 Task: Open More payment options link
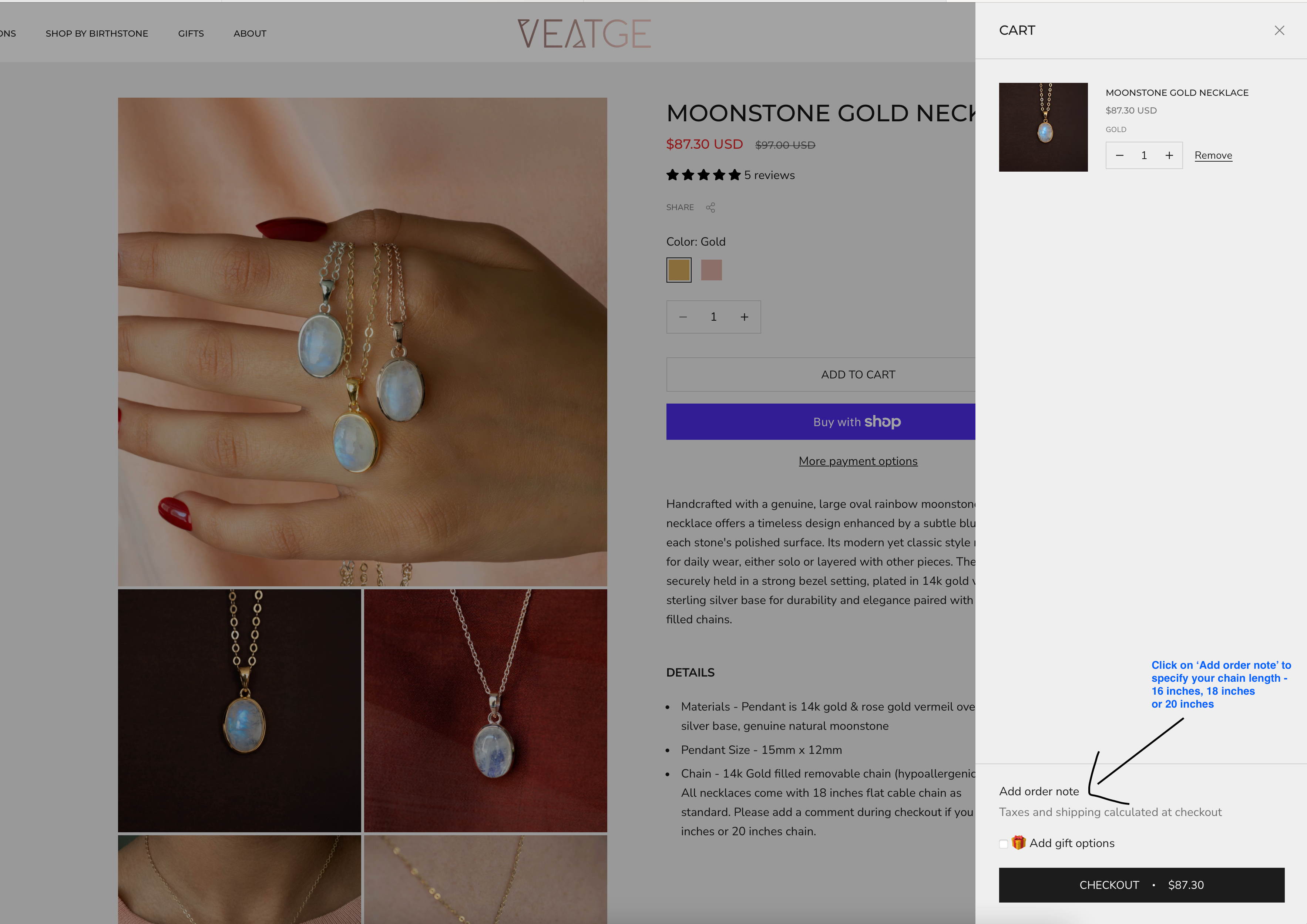coord(858,461)
